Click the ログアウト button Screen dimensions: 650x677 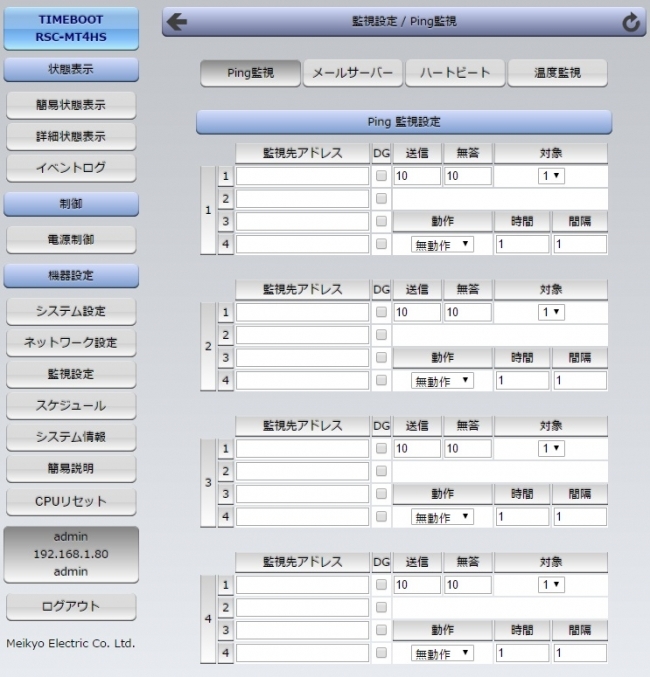click(71, 607)
